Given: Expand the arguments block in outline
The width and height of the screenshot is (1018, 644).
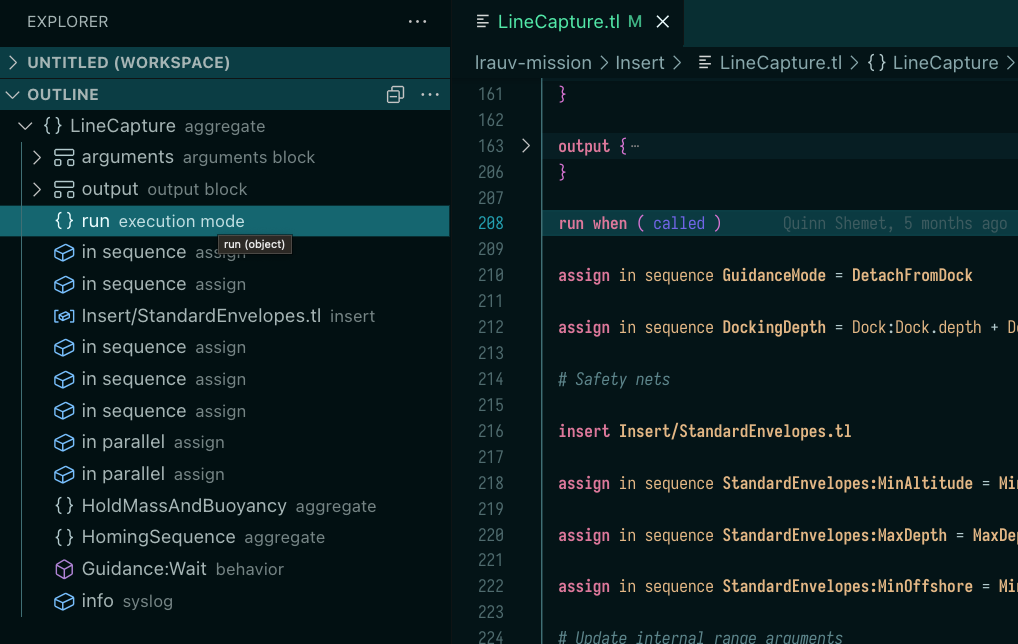Looking at the screenshot, I should [x=37, y=158].
